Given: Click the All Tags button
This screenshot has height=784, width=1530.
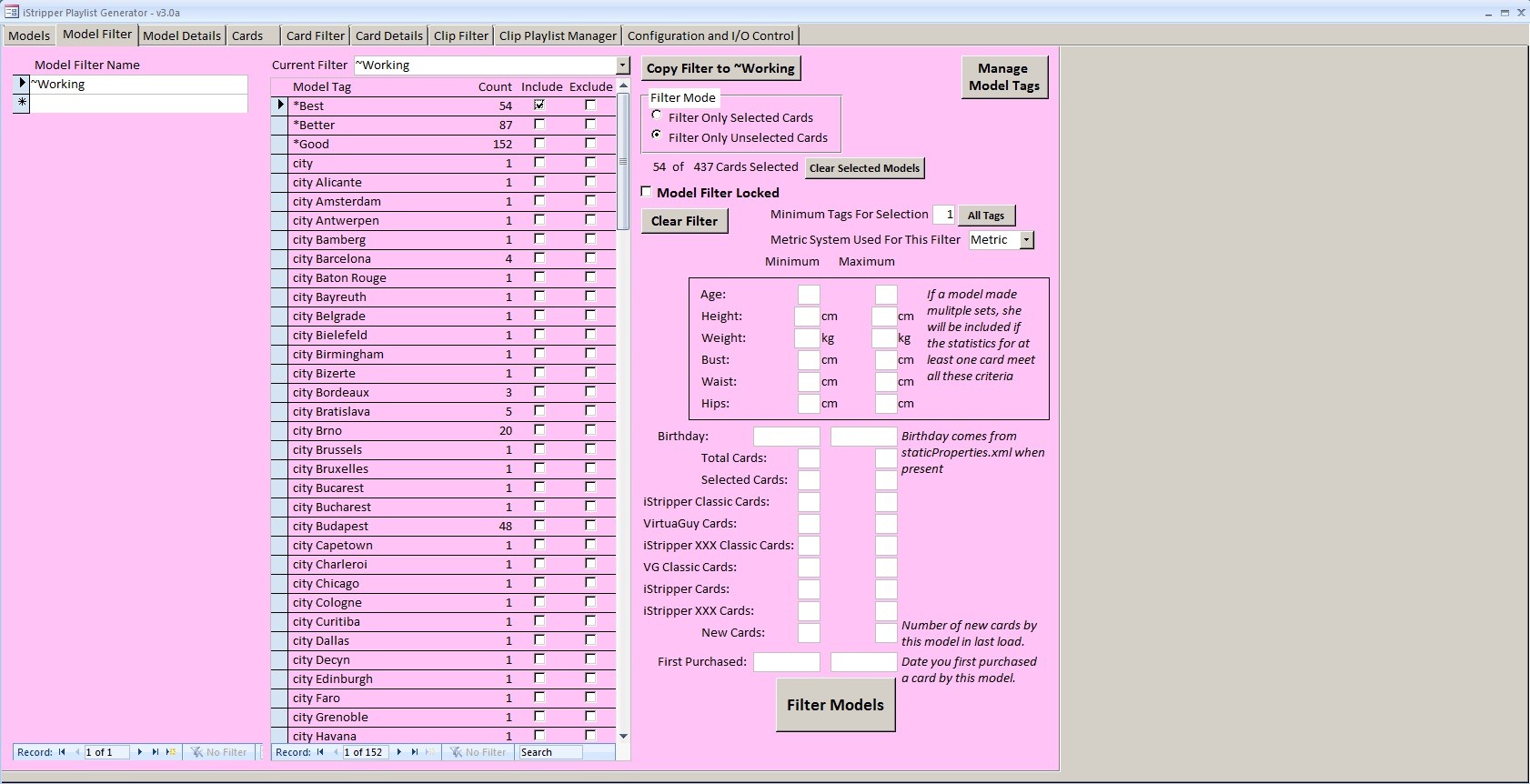Looking at the screenshot, I should 986,216.
